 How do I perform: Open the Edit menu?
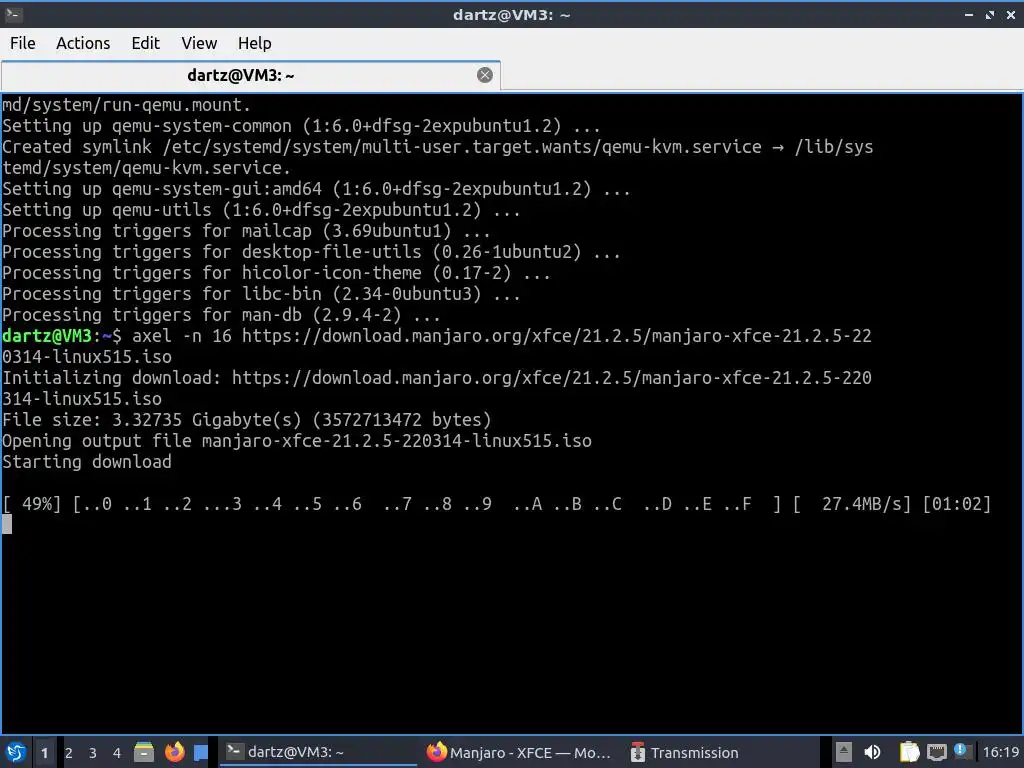point(145,43)
